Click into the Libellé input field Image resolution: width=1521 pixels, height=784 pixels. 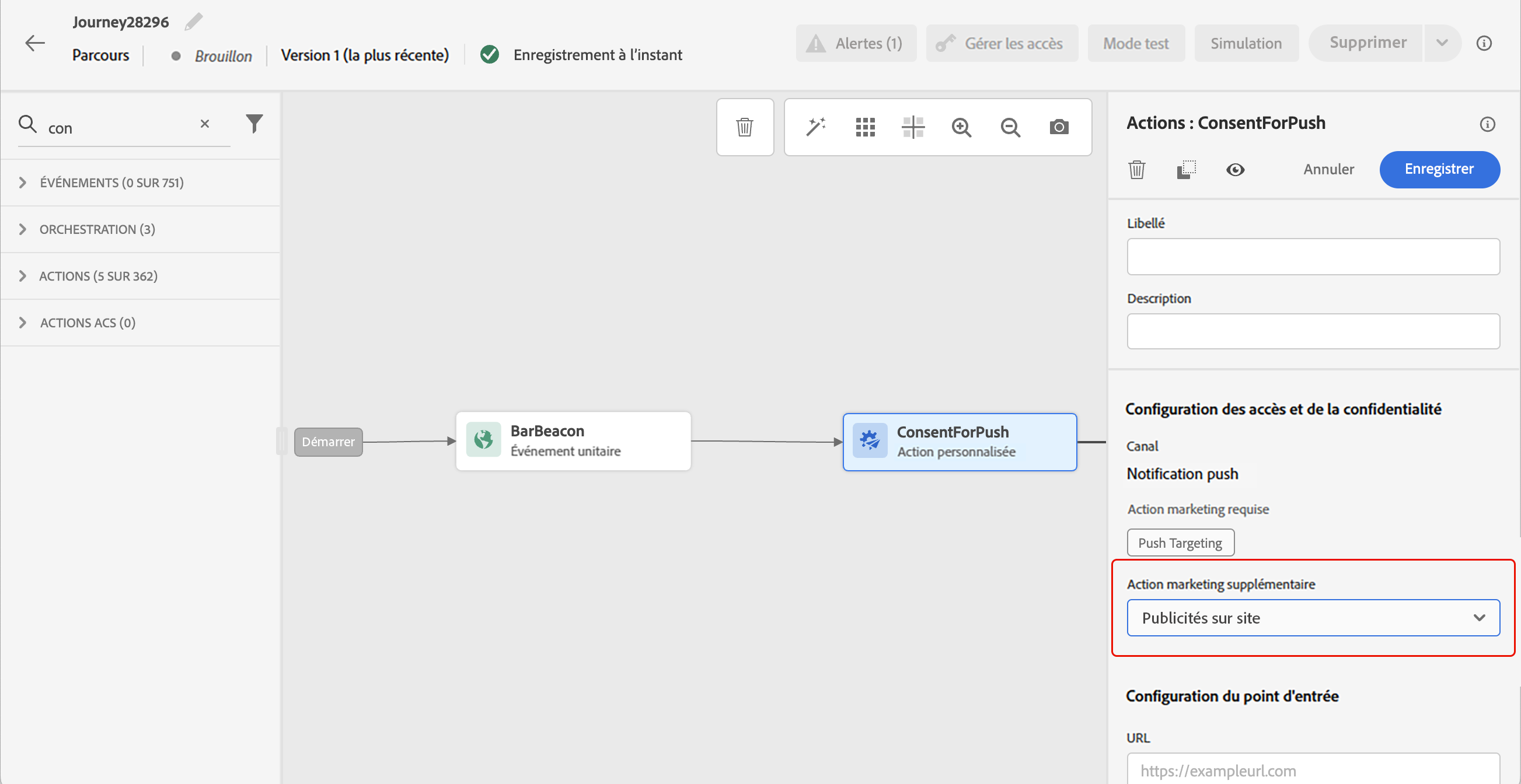point(1313,257)
